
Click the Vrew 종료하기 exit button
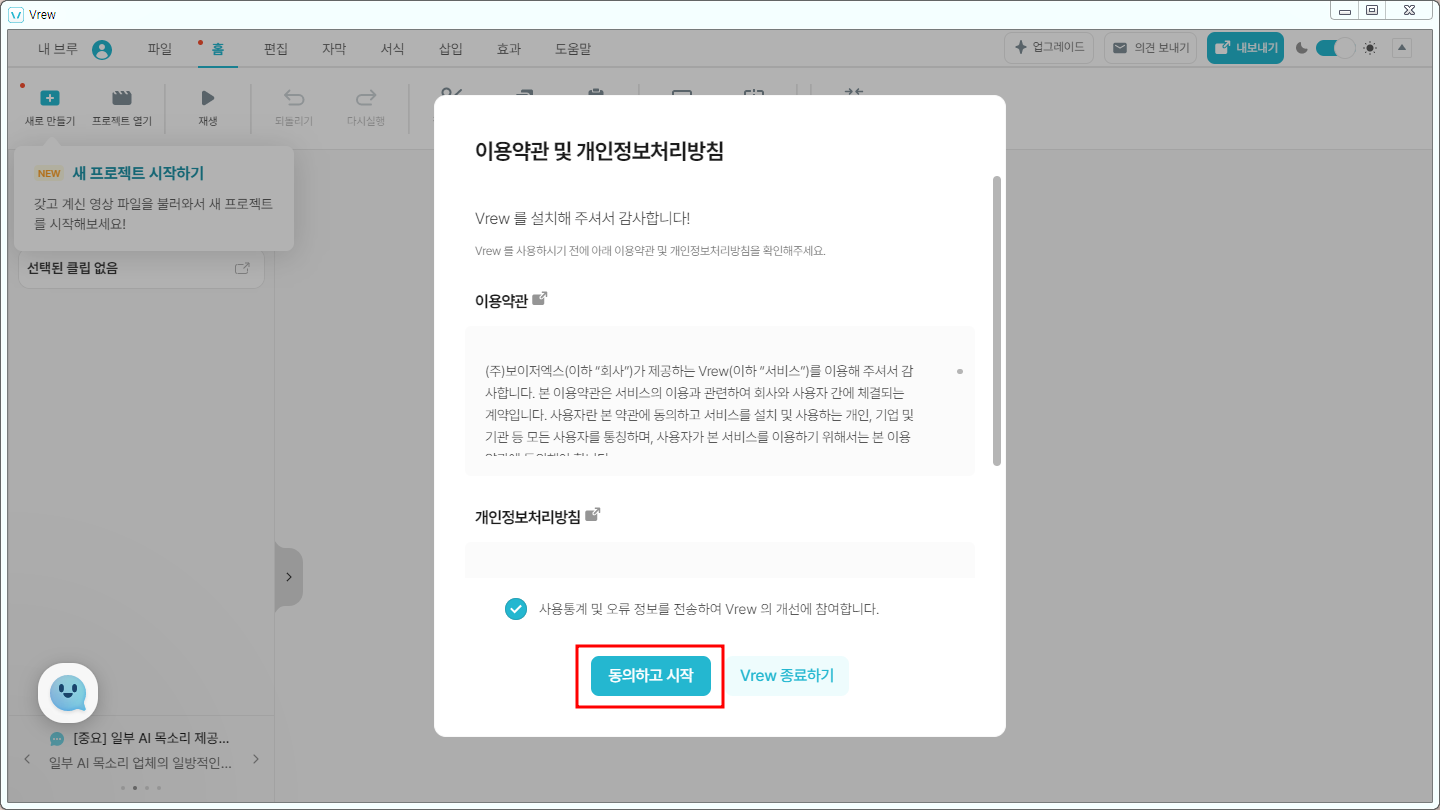[x=787, y=675]
